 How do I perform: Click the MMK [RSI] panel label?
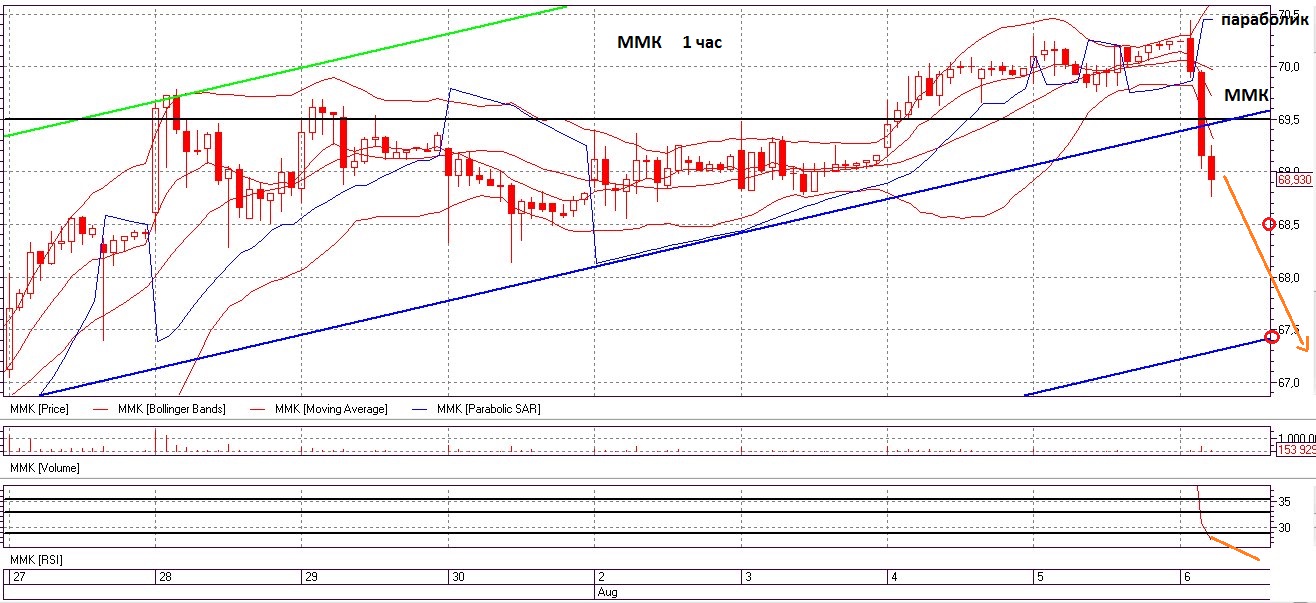click(35, 560)
